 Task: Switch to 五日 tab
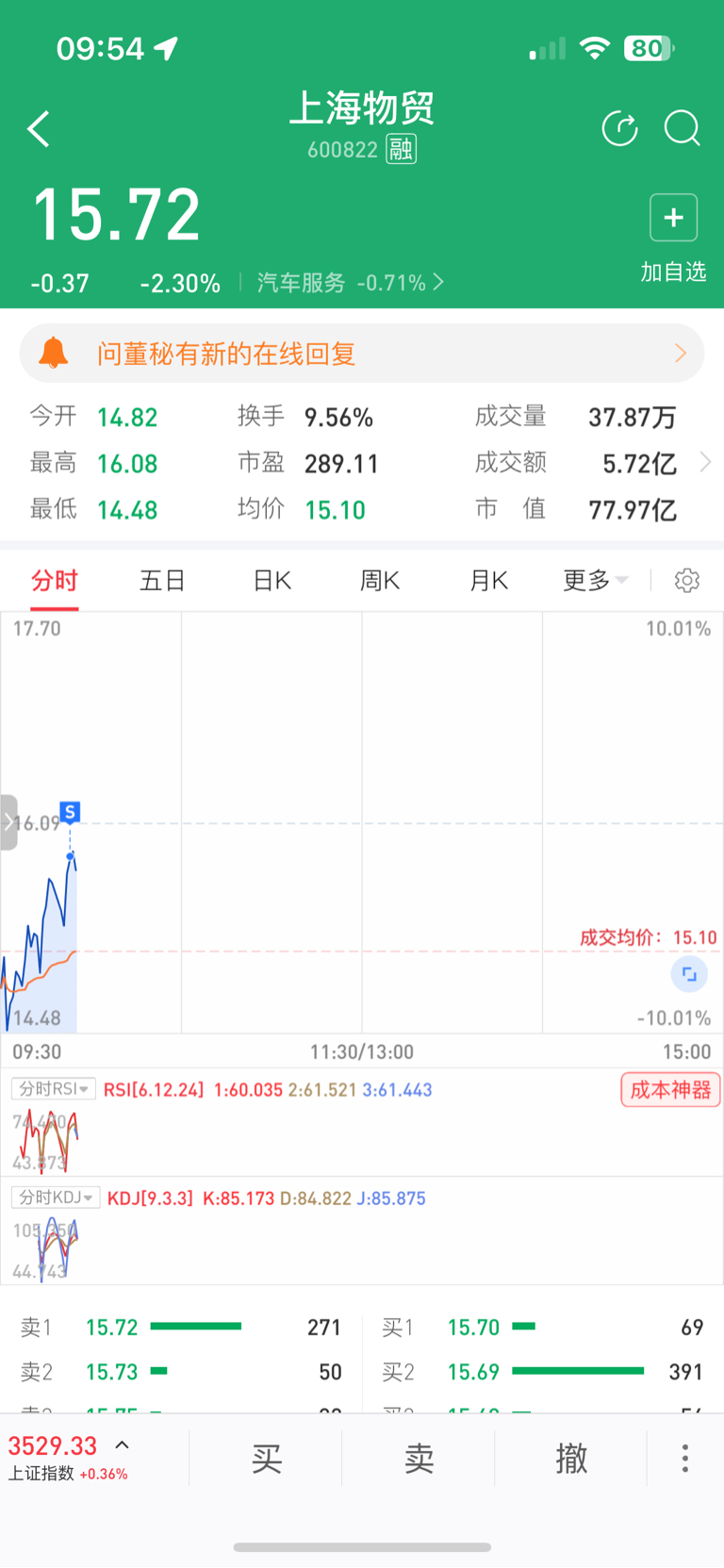(x=162, y=580)
